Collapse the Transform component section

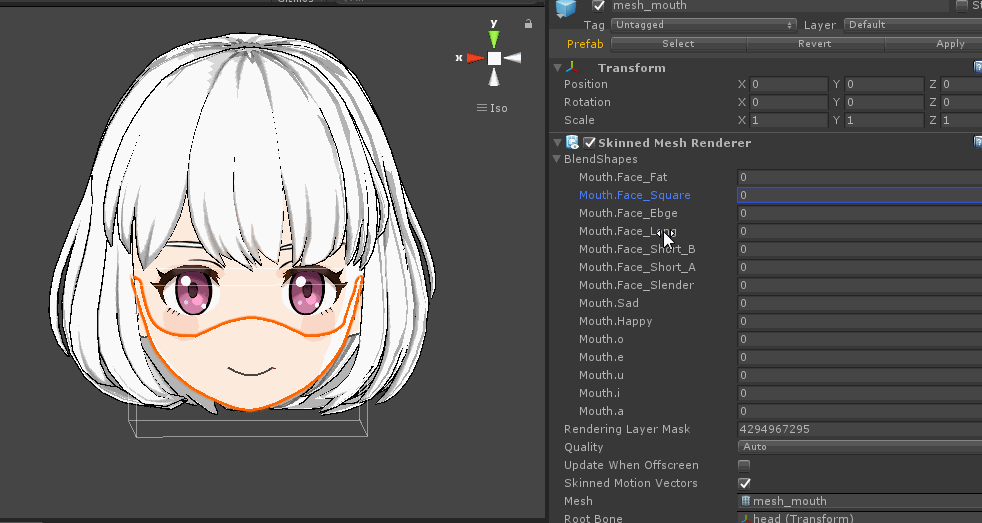(x=557, y=68)
